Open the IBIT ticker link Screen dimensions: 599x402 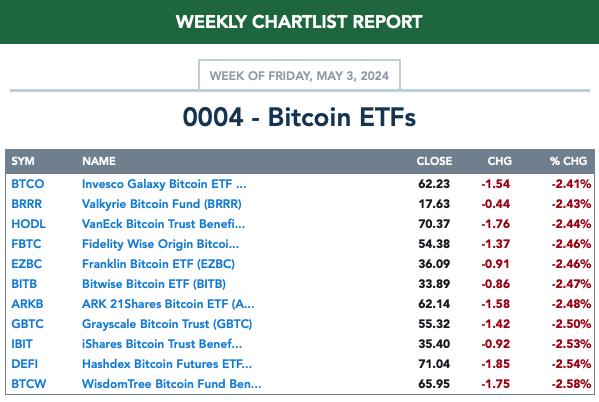pyautogui.click(x=22, y=344)
